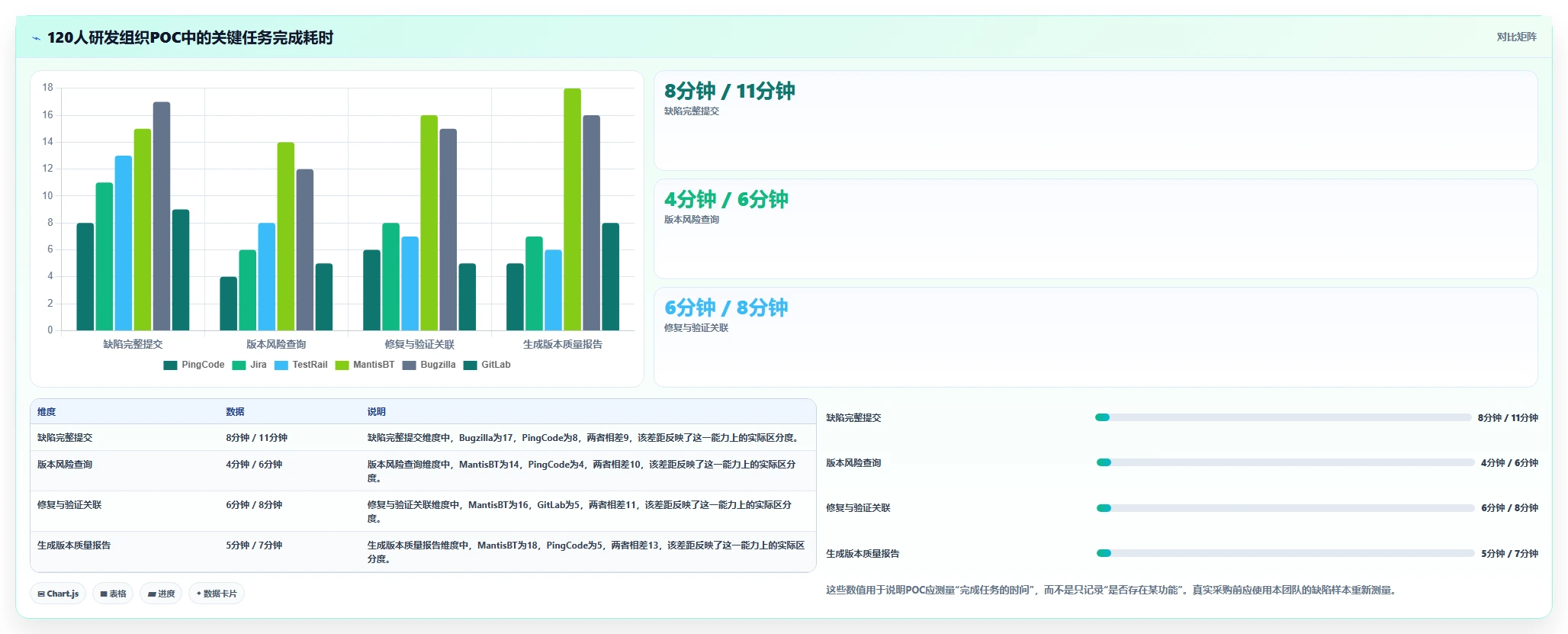Click the 生成版本质量报告 chart axis label
The width and height of the screenshot is (1568, 634).
pos(563,344)
